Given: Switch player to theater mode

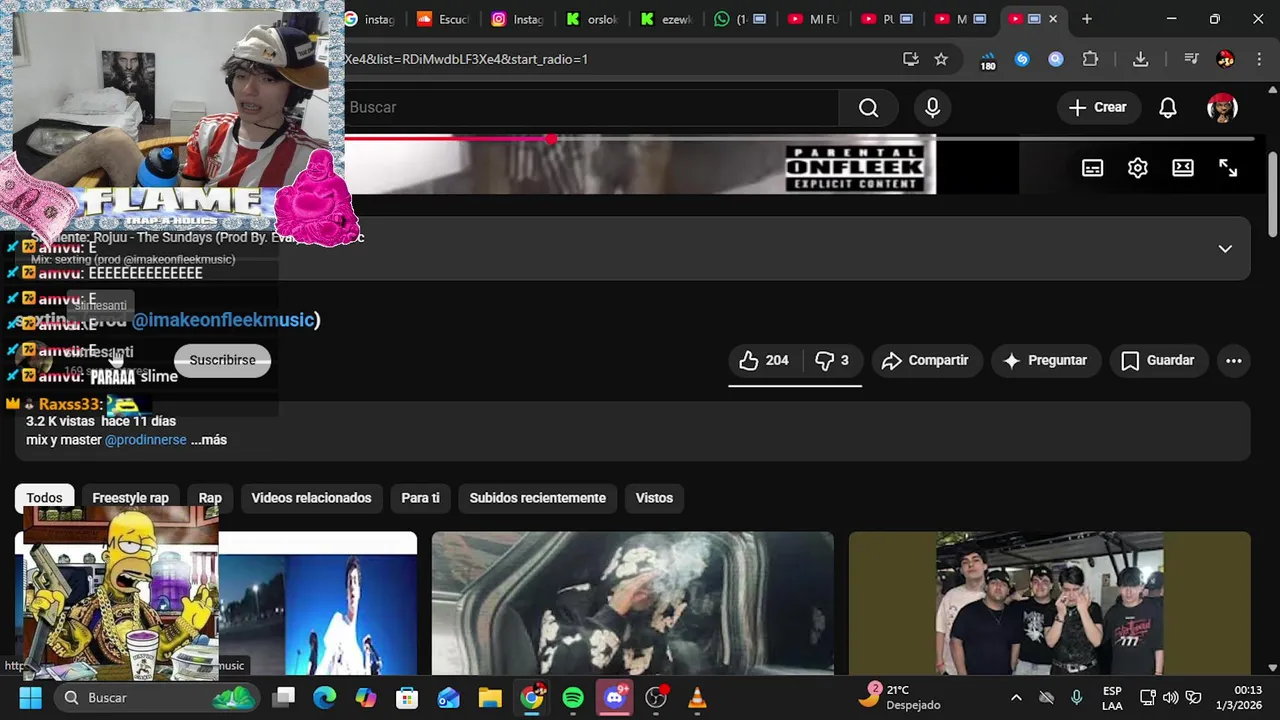Looking at the screenshot, I should 1183,168.
